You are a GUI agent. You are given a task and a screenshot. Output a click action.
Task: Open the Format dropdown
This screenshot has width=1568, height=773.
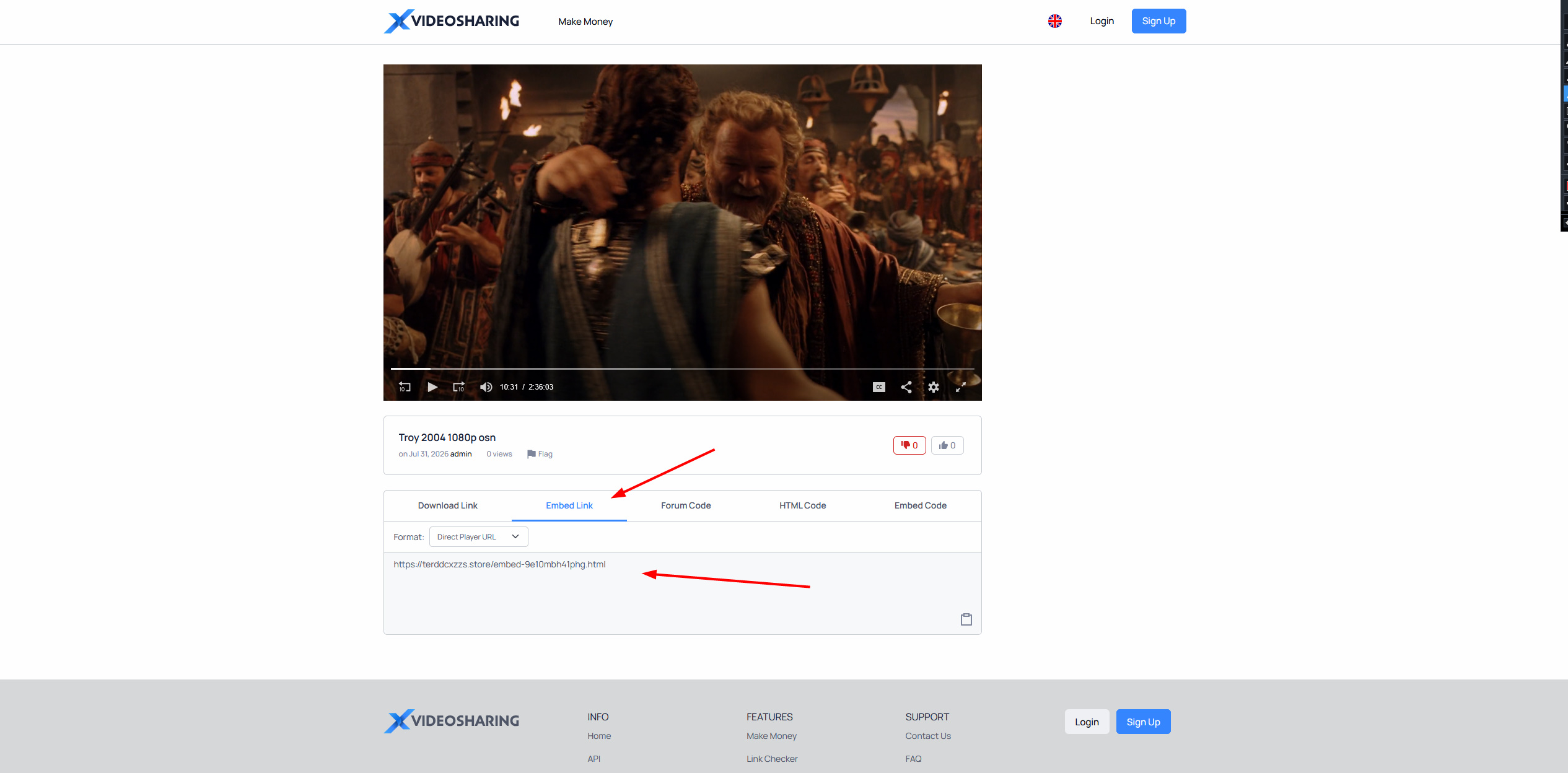478,537
